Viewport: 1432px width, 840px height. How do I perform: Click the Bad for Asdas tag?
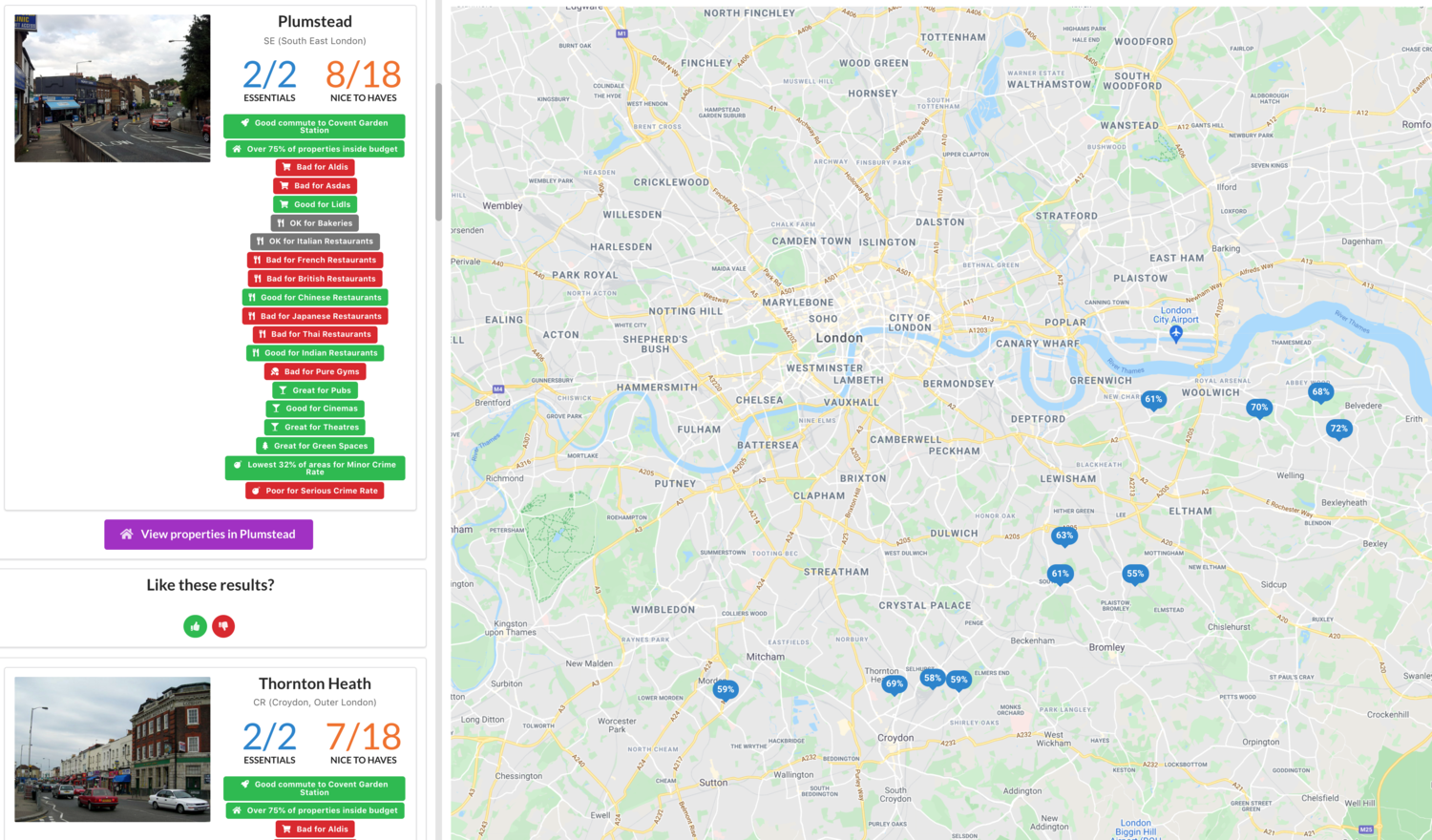click(x=315, y=186)
